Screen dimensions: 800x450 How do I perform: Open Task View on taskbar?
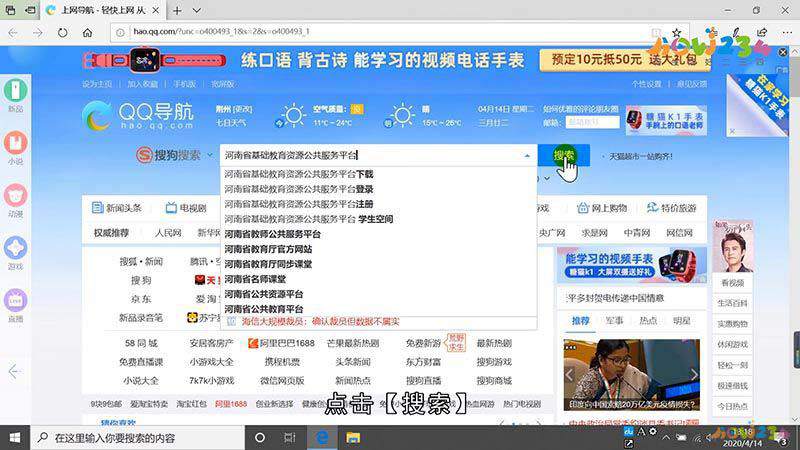pos(290,438)
